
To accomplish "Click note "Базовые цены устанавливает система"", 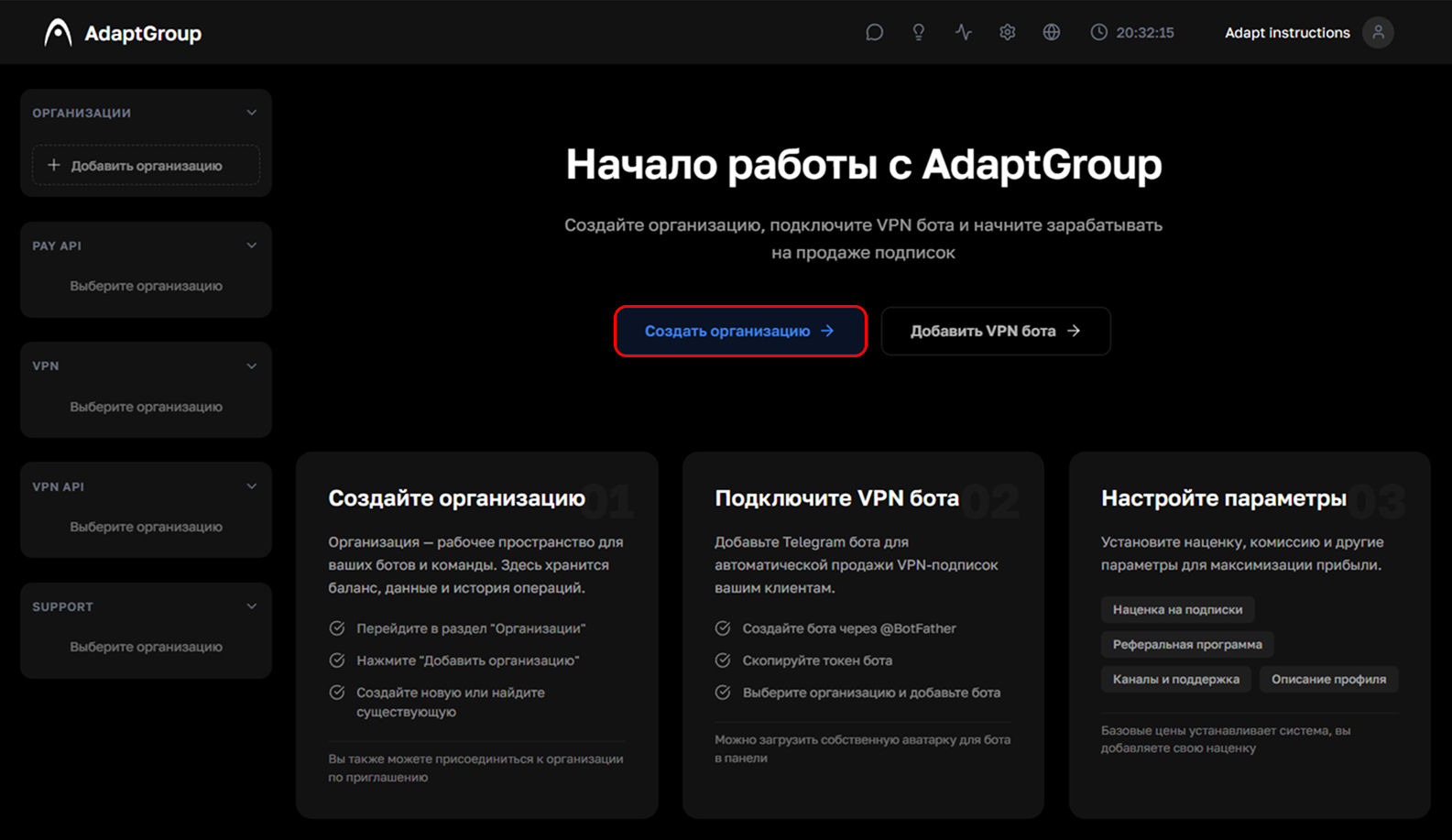I will tap(1226, 739).
